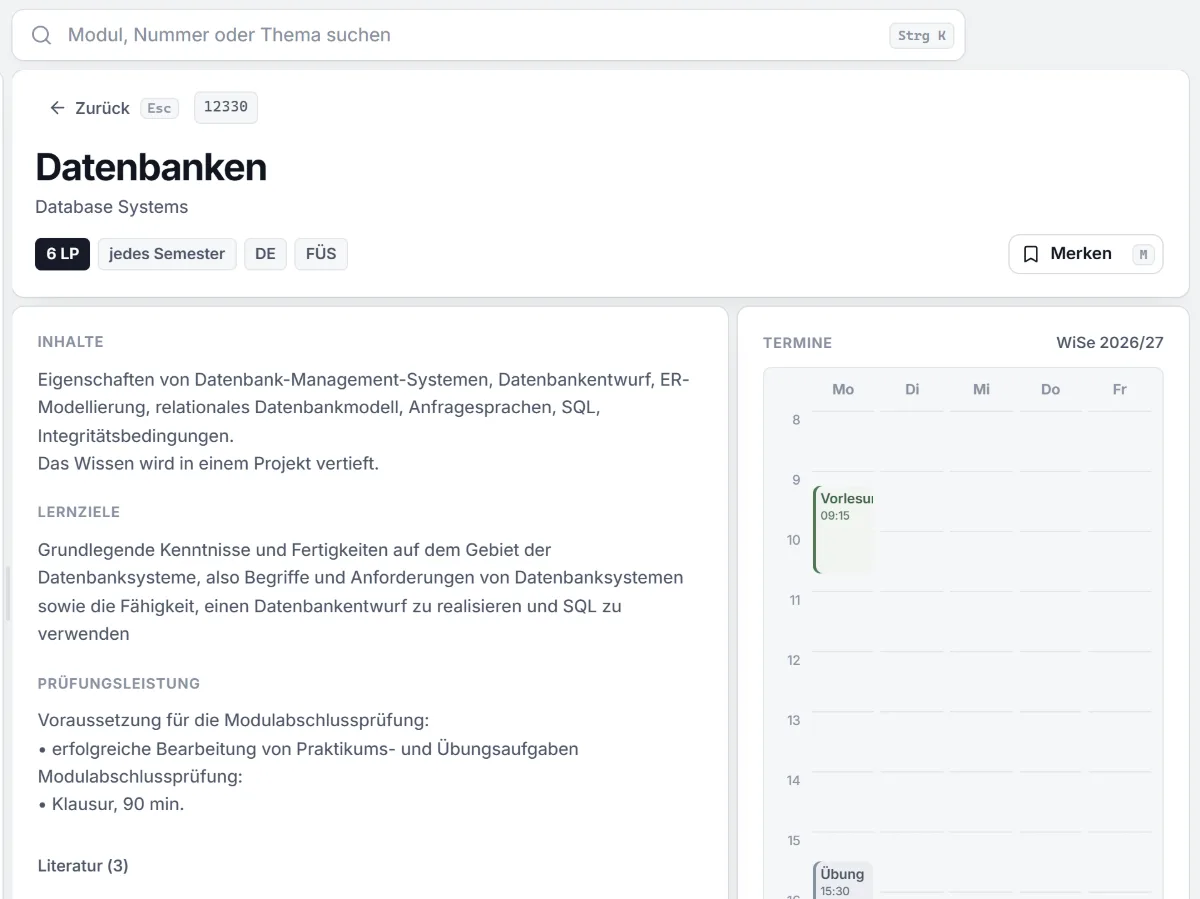
Task: Click the M shortcut badge
Action: tap(1143, 255)
